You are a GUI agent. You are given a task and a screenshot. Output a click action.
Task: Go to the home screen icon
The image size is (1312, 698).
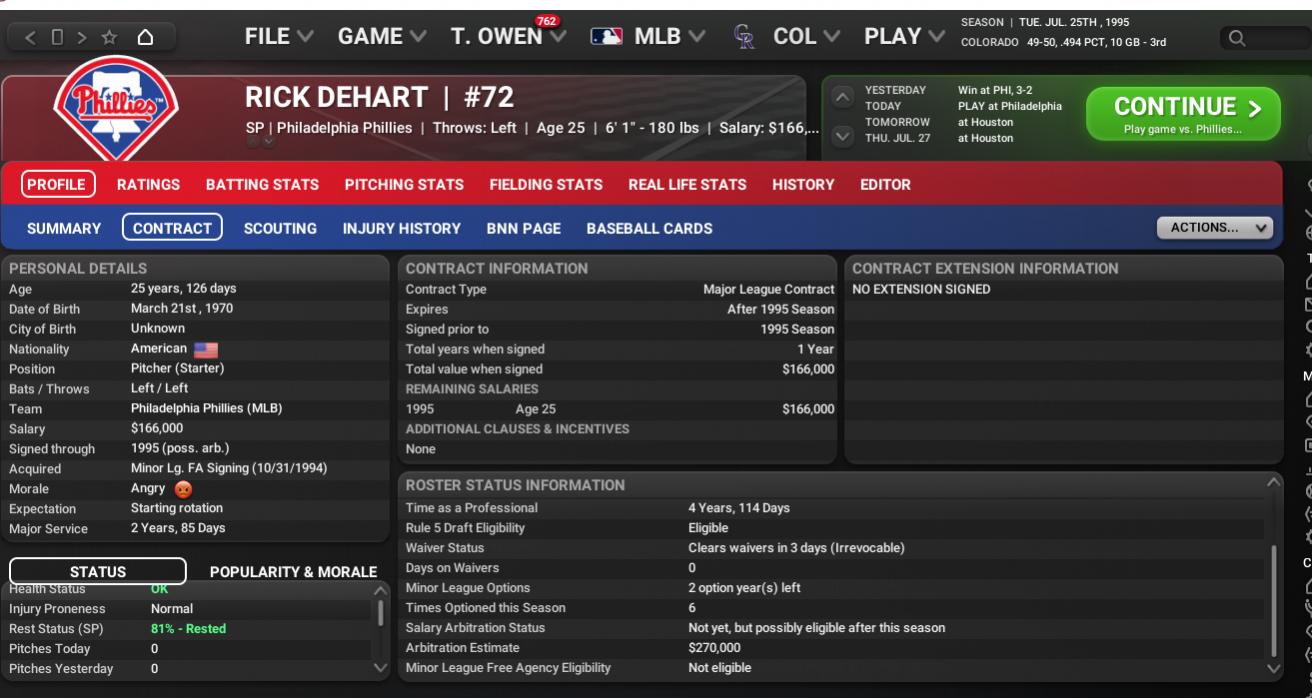(x=145, y=37)
